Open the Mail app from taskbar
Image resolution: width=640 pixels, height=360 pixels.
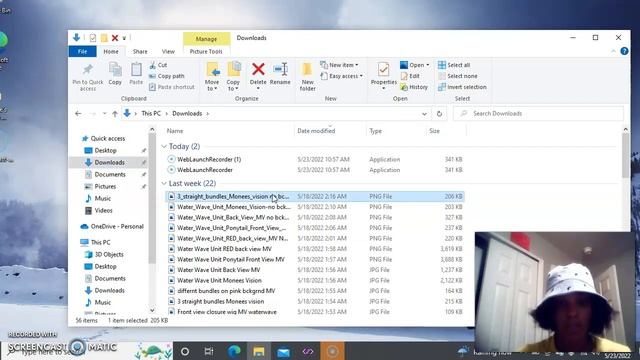283,351
